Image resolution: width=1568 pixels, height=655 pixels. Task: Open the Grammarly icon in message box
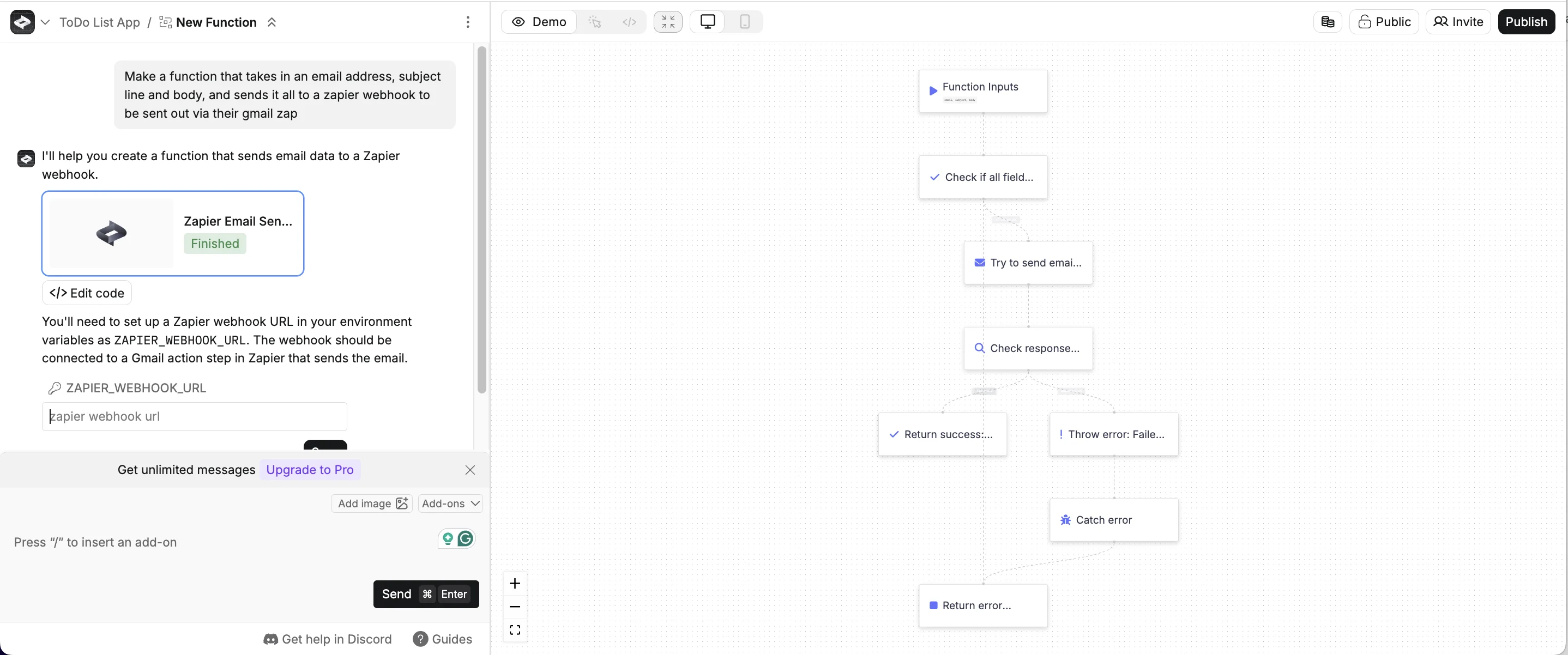(x=466, y=538)
